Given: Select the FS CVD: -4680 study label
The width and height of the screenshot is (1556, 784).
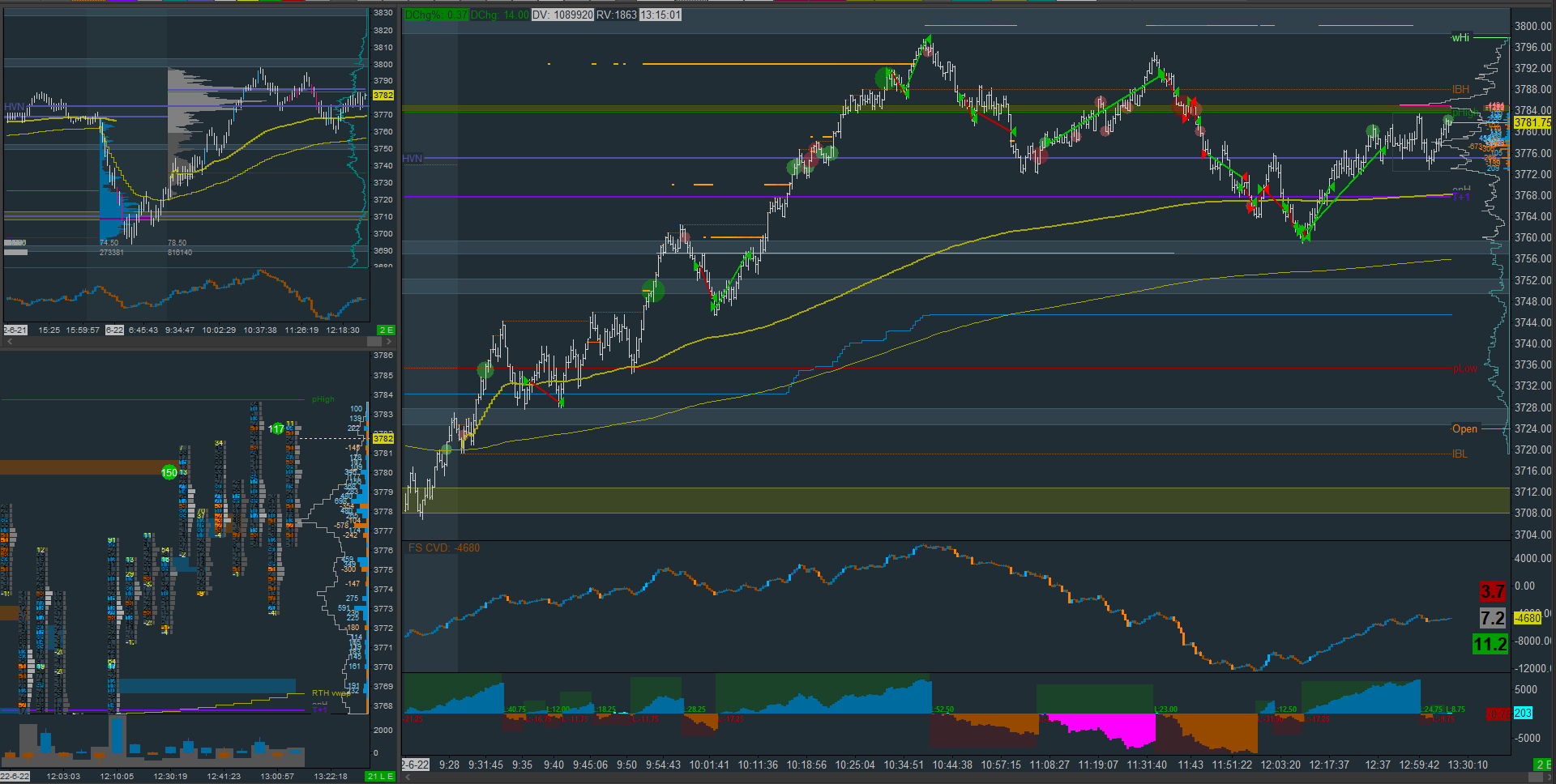Looking at the screenshot, I should click(444, 548).
